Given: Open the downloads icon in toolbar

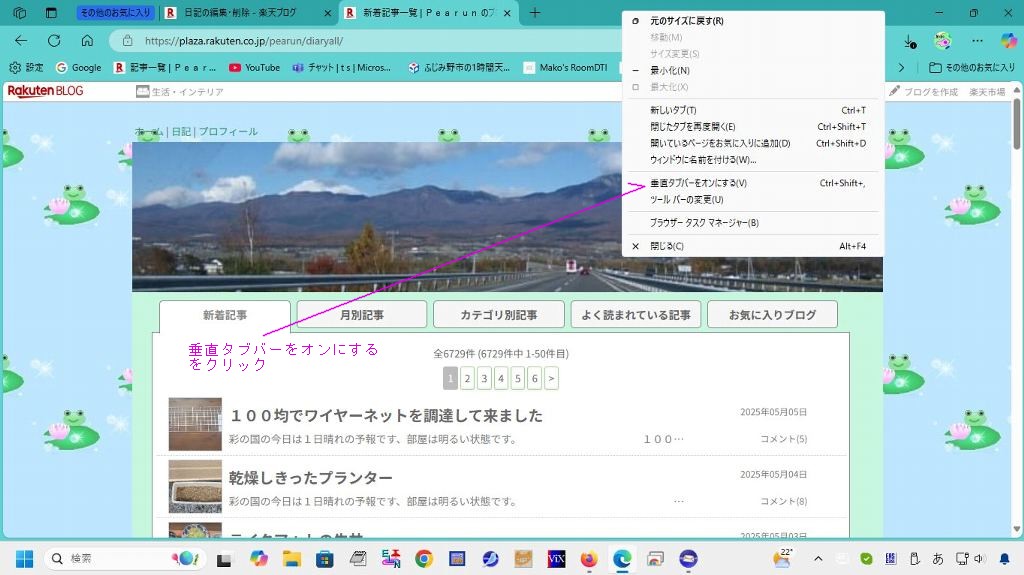Looking at the screenshot, I should (x=909, y=41).
